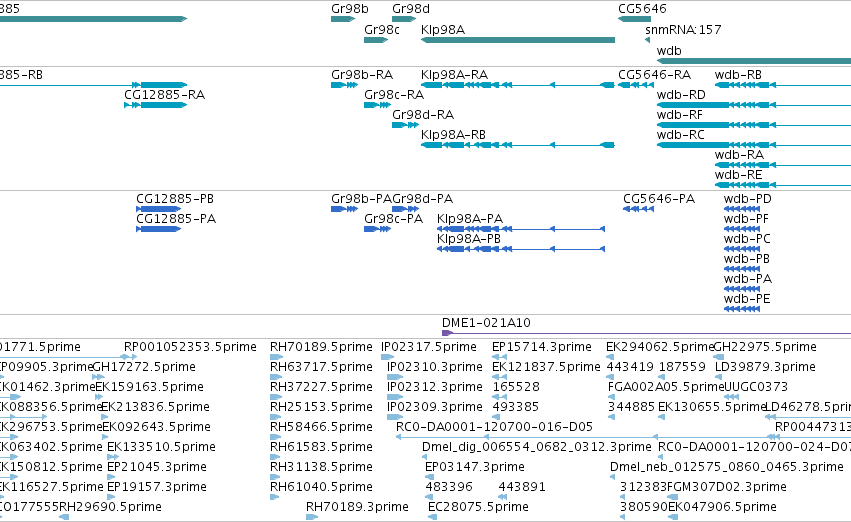Select the Gr98d-PA protein label
Viewport: 851px width, 522px height.
click(x=422, y=199)
